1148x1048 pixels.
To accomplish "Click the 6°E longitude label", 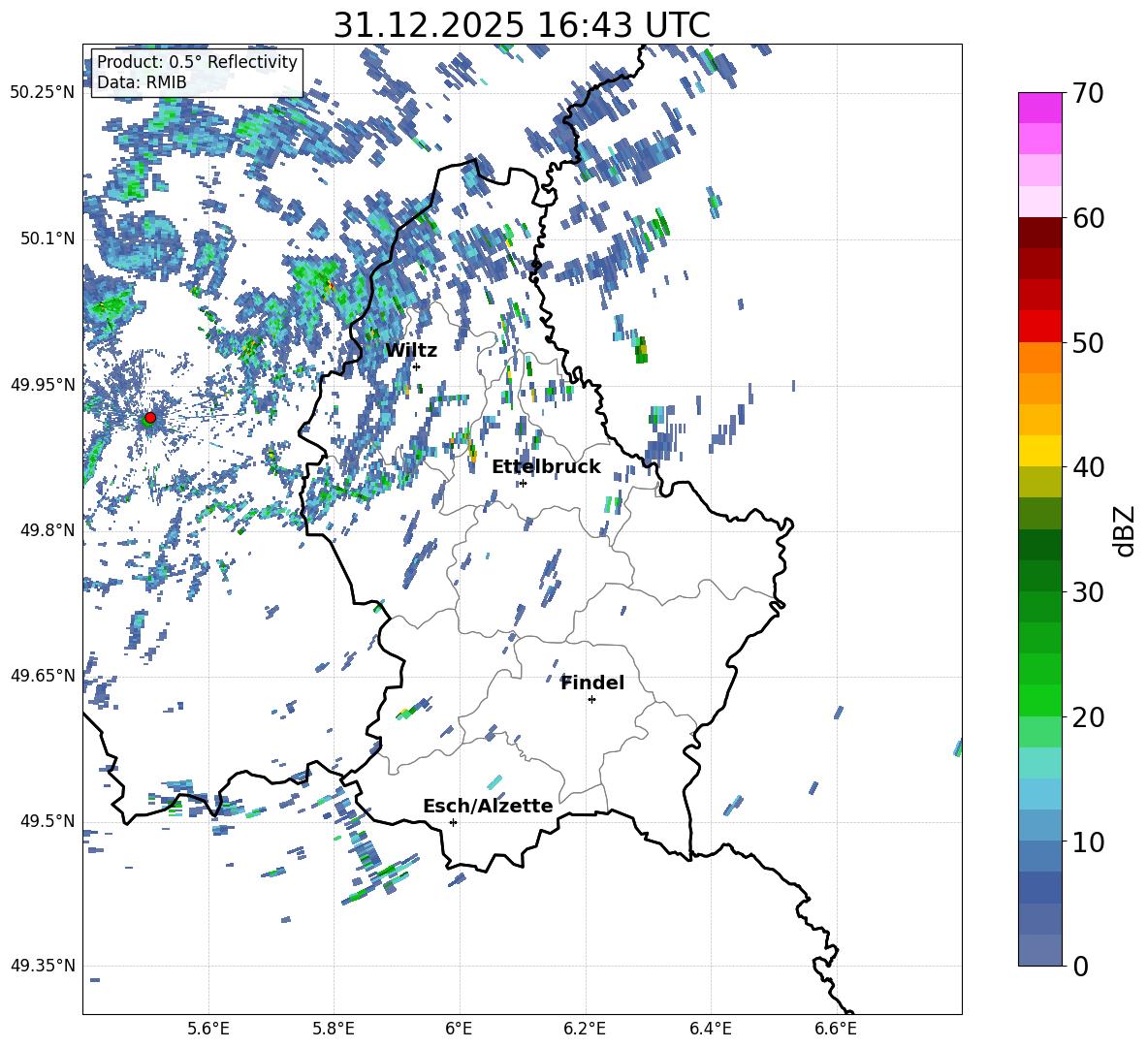I will [x=459, y=1029].
